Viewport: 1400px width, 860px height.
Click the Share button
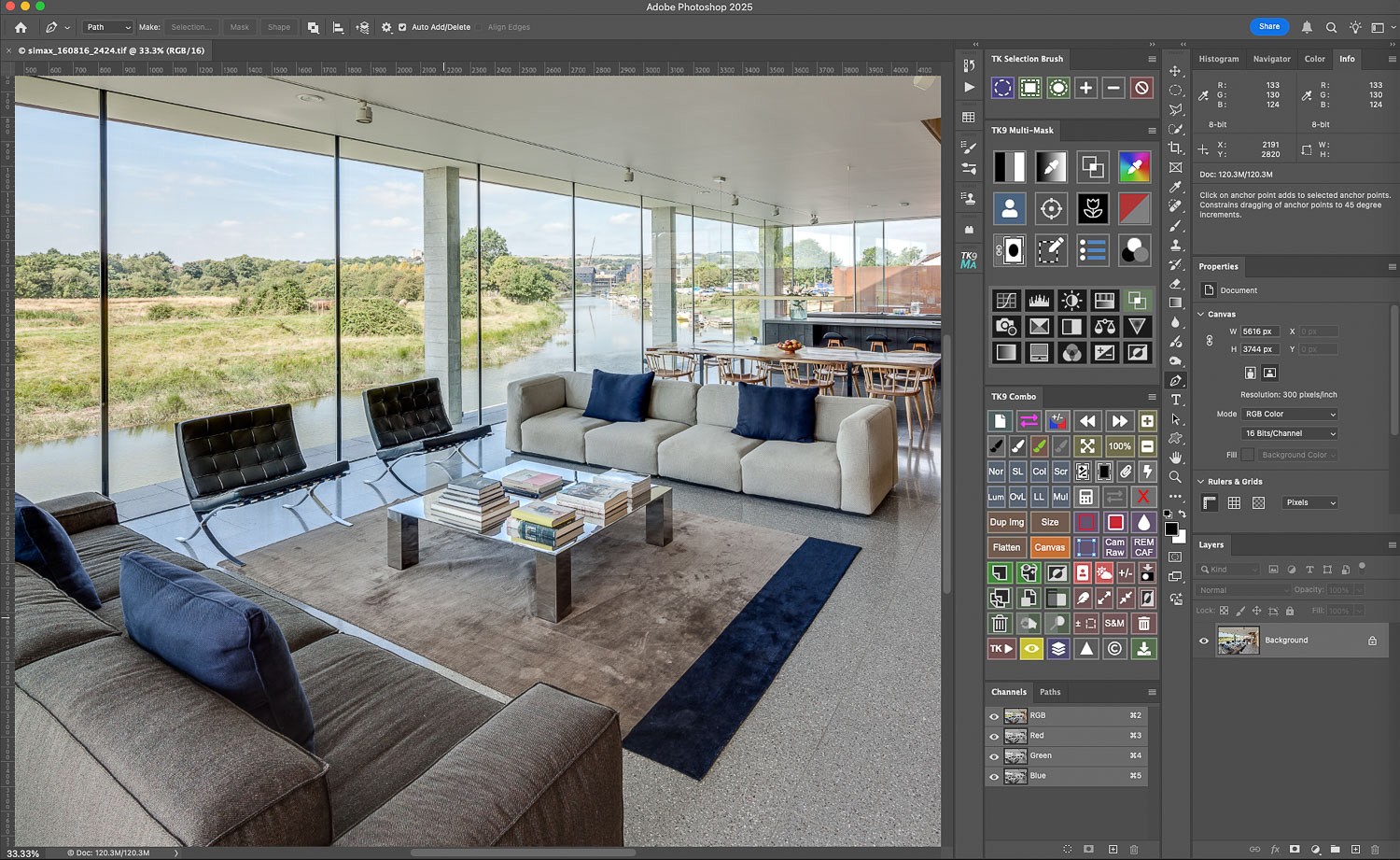point(1269,26)
